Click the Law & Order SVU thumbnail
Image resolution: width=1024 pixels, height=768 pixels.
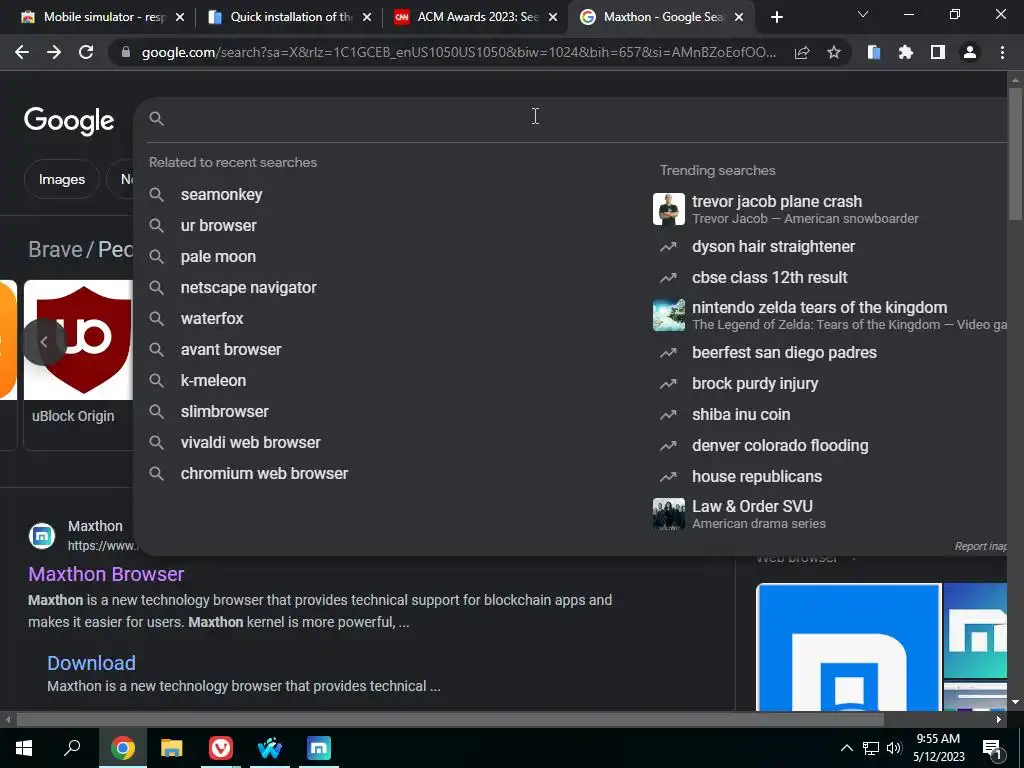(x=669, y=514)
